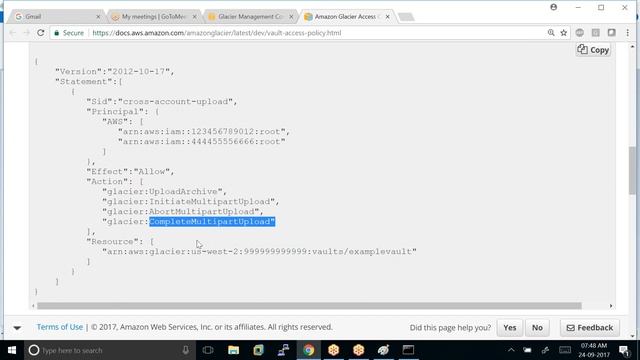Open Task View from the taskbar
Screen dimensions: 640x360
(208, 350)
